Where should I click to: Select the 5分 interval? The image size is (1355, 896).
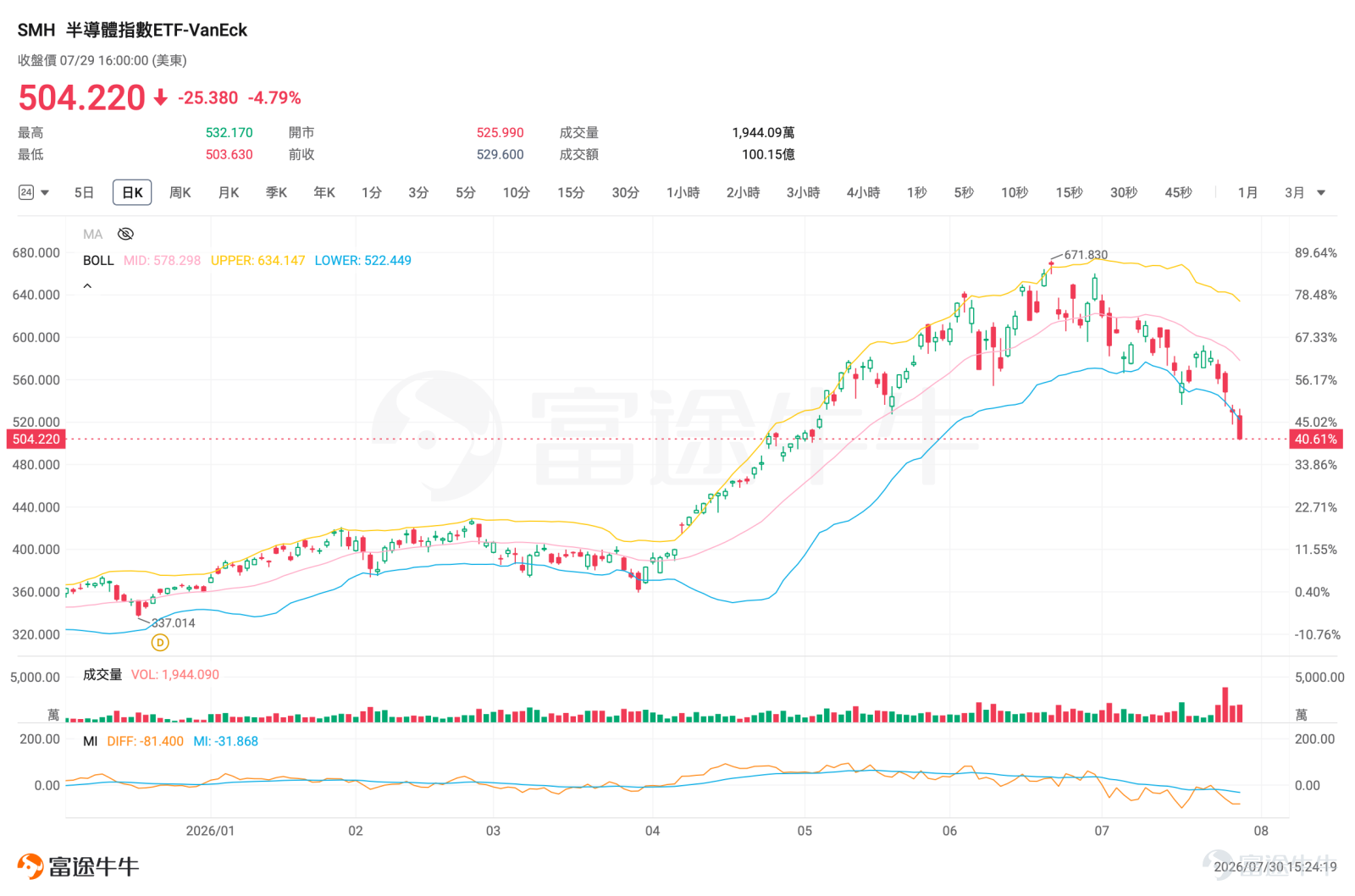[465, 192]
